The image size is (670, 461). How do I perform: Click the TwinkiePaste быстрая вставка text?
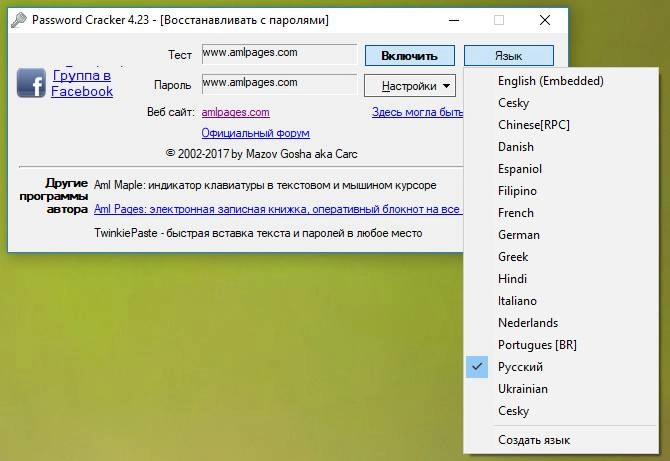258,233
